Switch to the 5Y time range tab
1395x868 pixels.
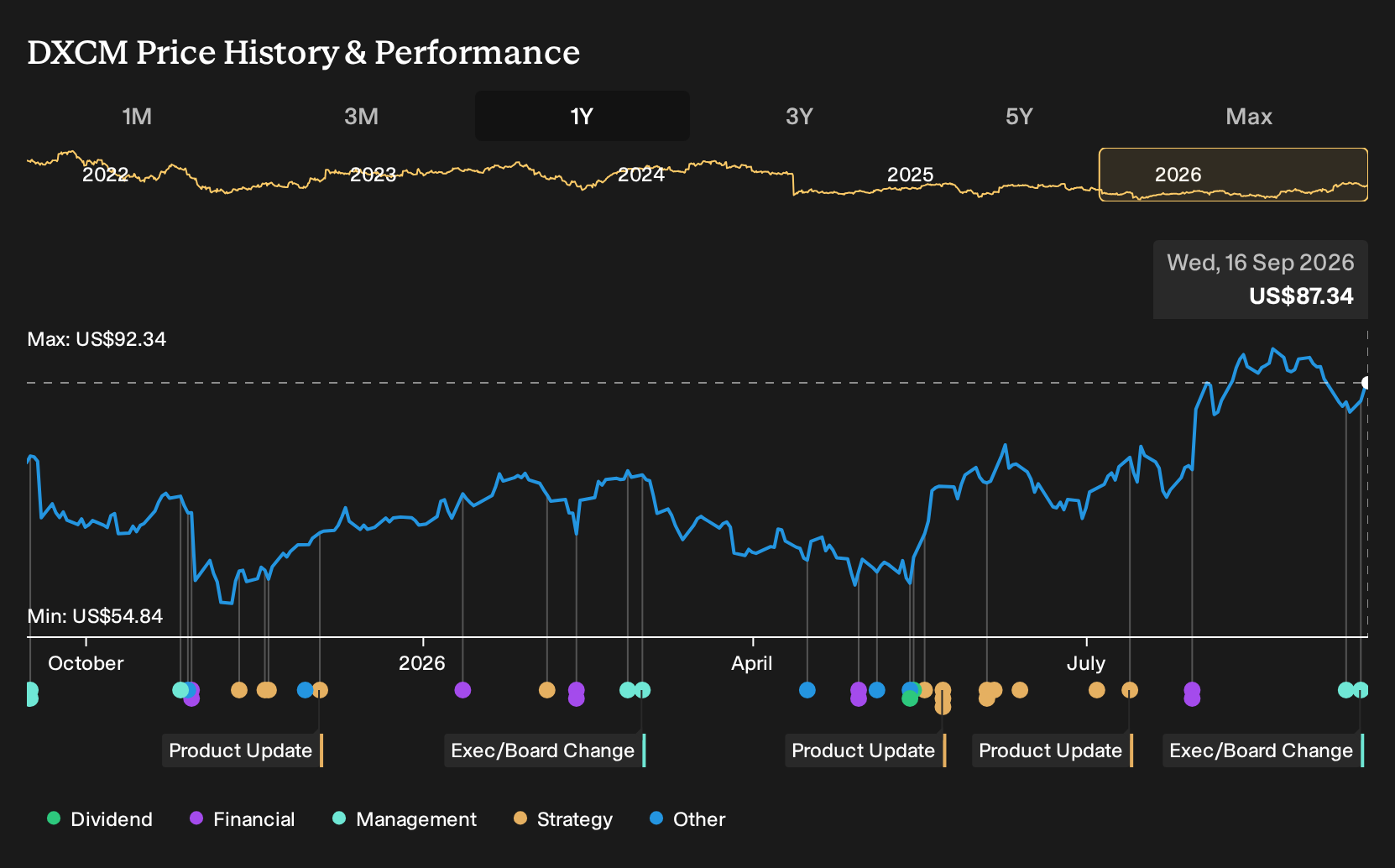click(1019, 116)
